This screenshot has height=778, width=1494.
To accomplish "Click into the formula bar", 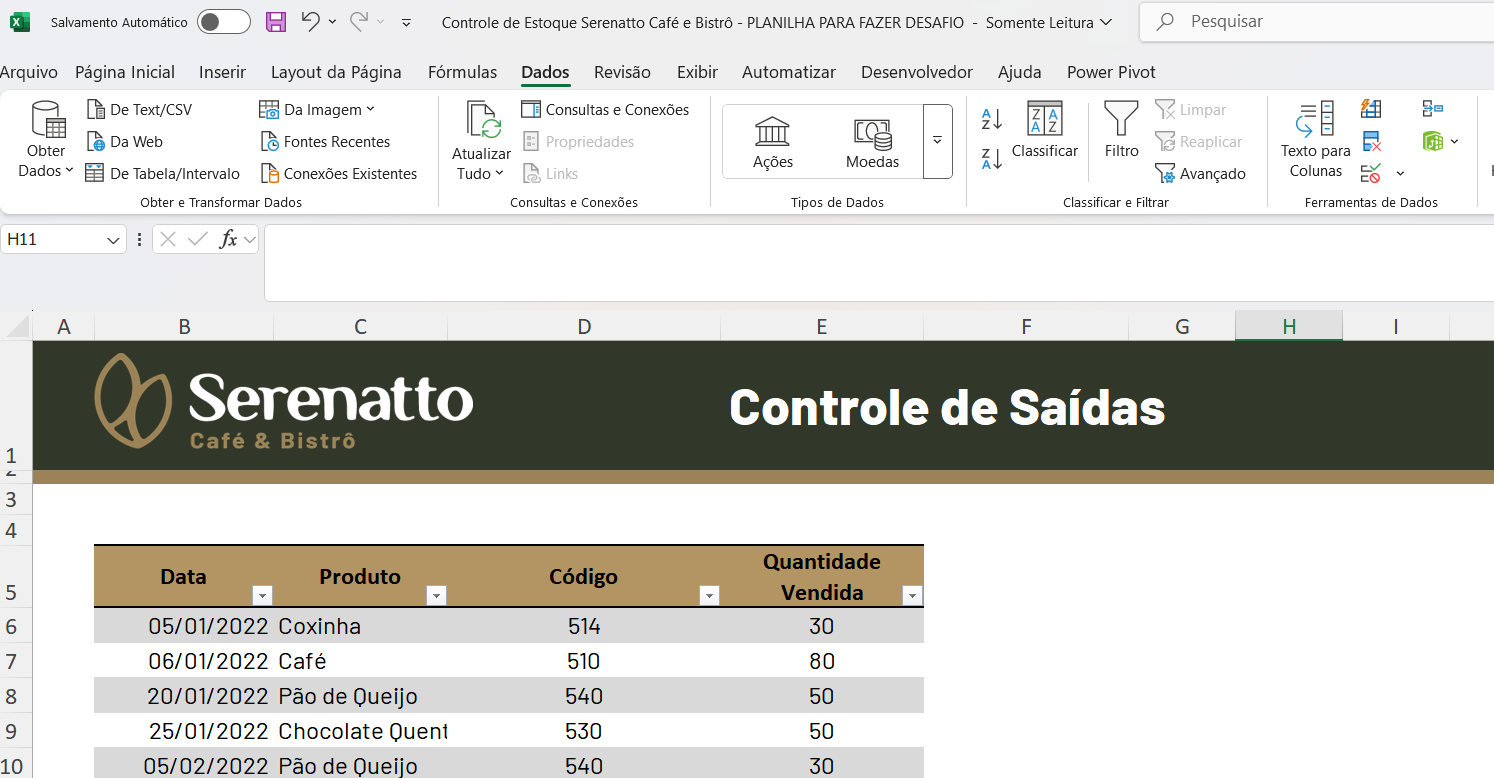I will pyautogui.click(x=878, y=263).
